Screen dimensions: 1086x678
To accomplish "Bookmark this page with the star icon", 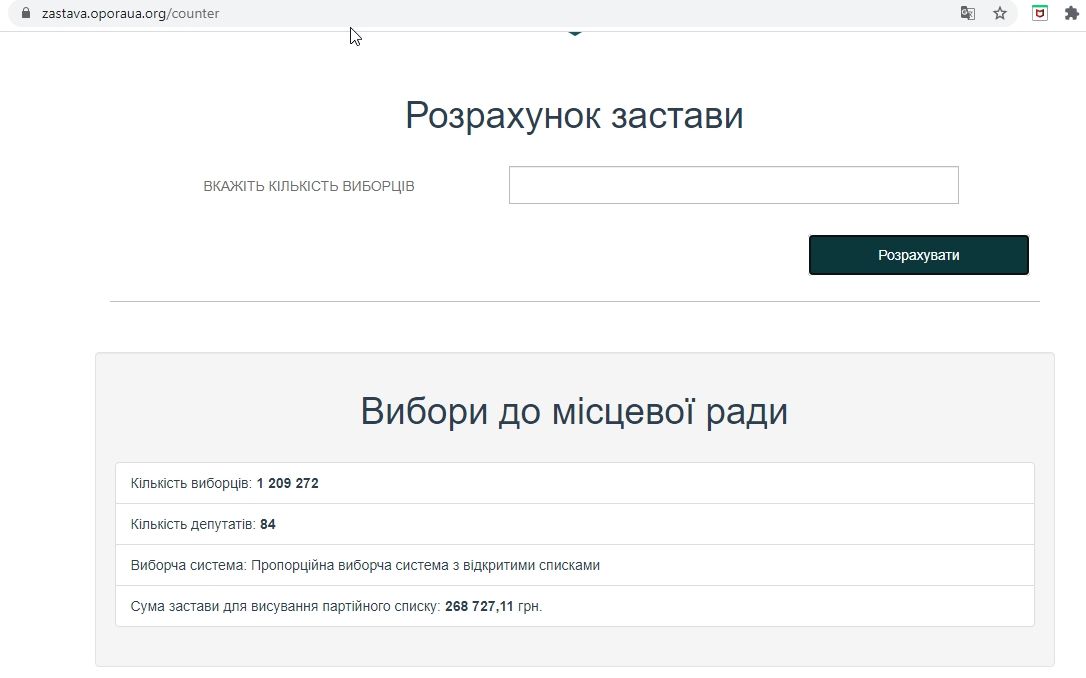I will (999, 14).
